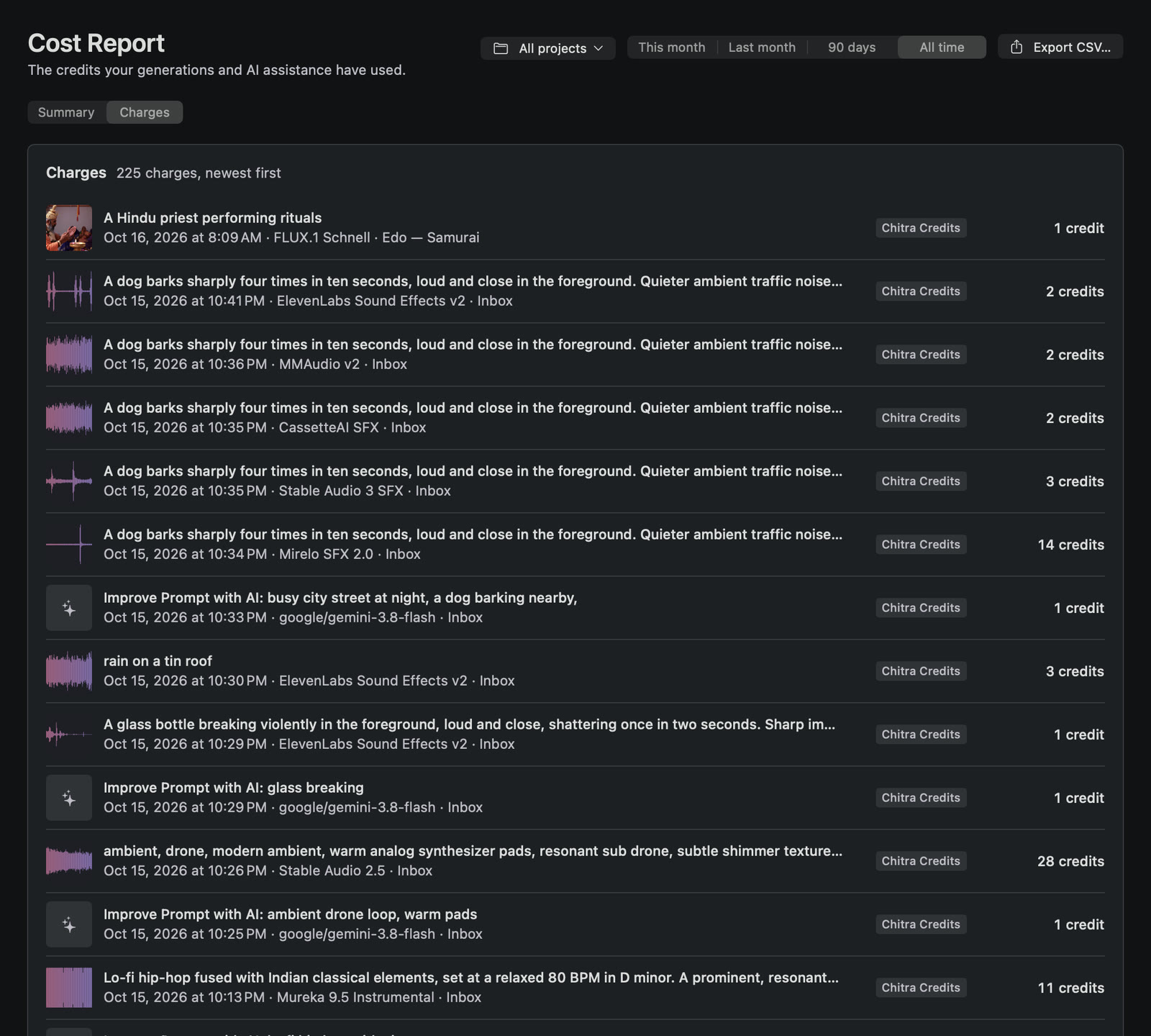
Task: Click the sparkle icon for glass breaking prompt
Action: point(69,798)
